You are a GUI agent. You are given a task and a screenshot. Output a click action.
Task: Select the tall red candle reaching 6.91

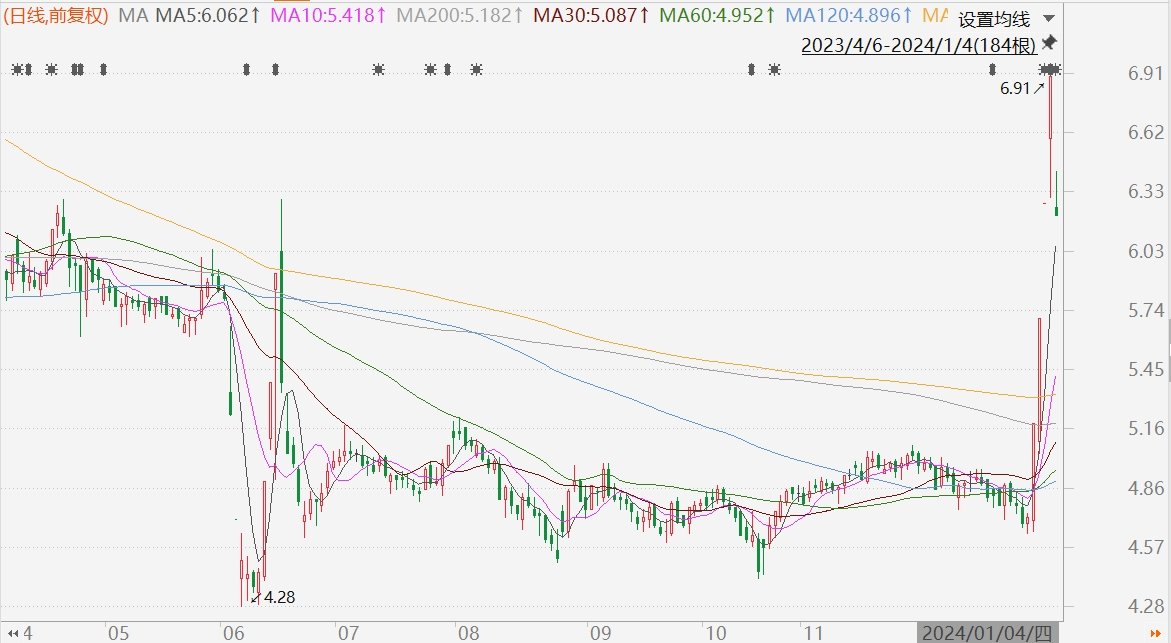pyautogui.click(x=1051, y=134)
